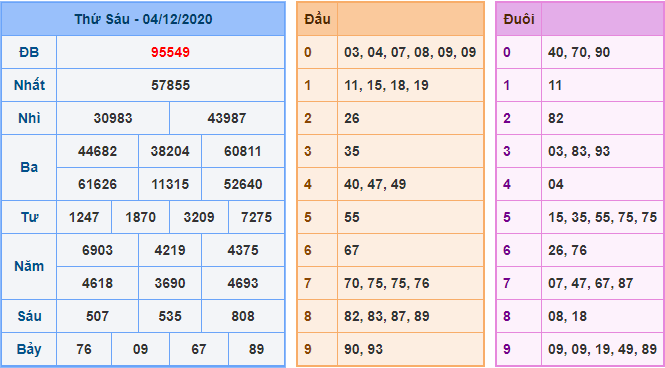Select Đuôi row 1 value 11
The image size is (665, 368).
555,85
